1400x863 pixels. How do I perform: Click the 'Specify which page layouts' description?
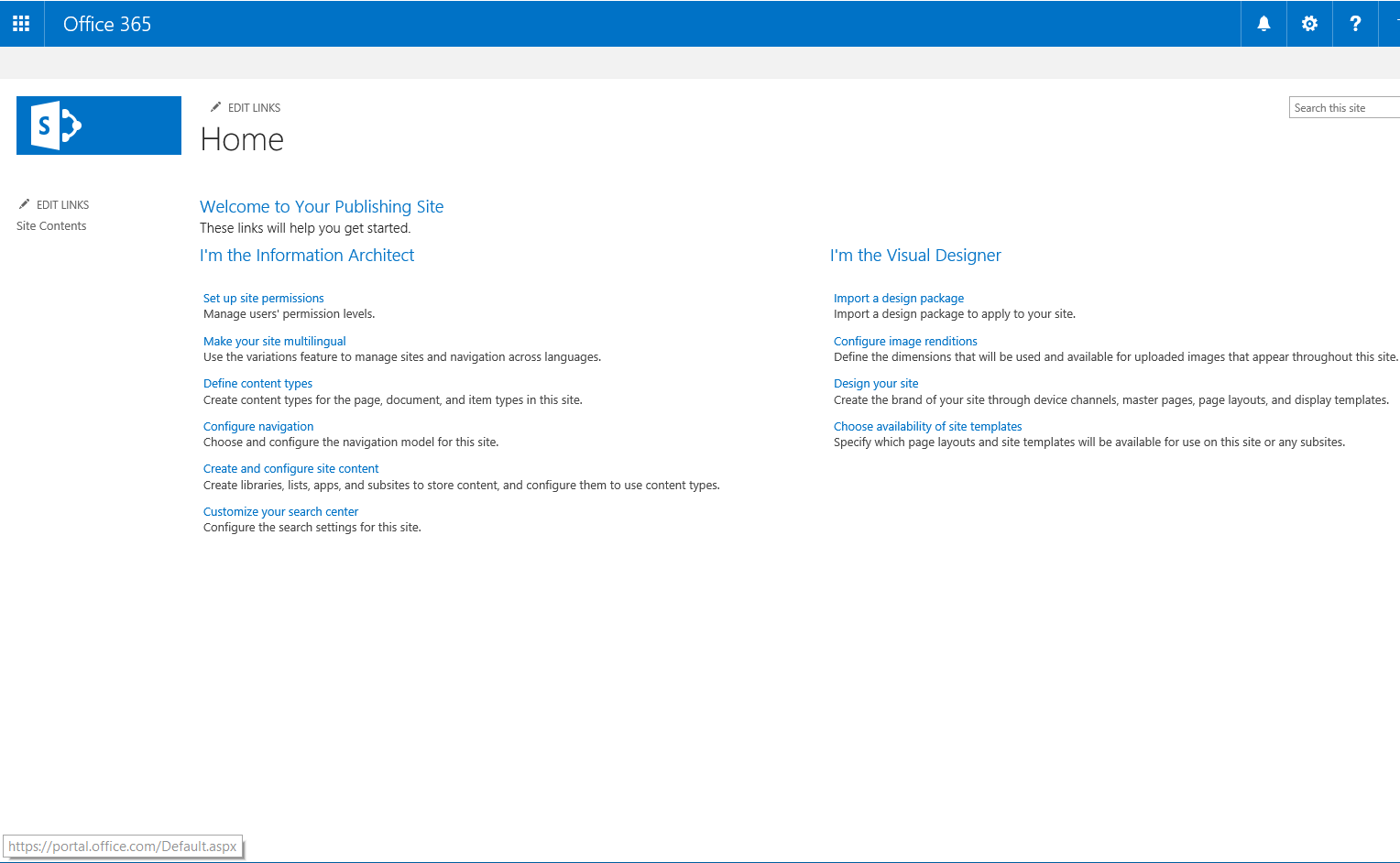[1089, 442]
